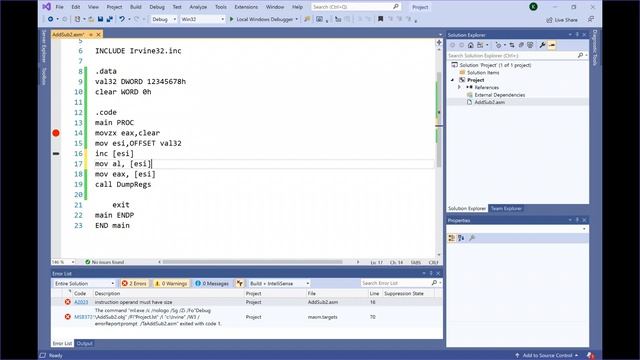Open the Build menu
640x360 pixels.
coord(136,7)
